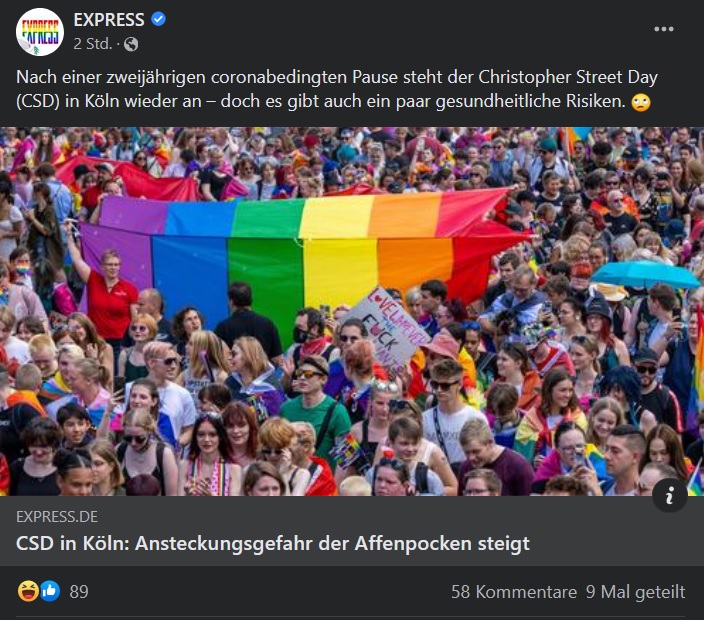Open the list of 89 reactions
704x620 pixels.
pyautogui.click(x=79, y=592)
